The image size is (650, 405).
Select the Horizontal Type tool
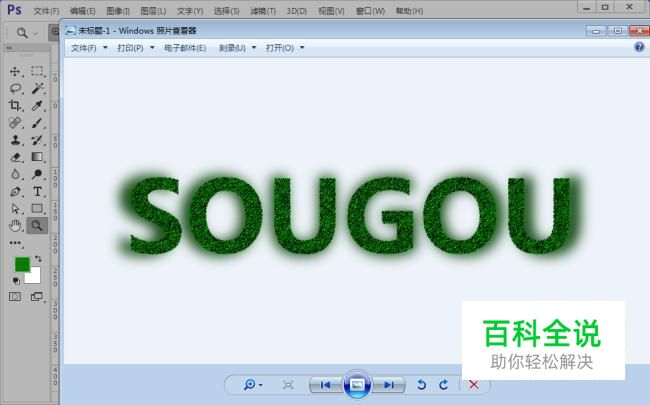pyautogui.click(x=37, y=192)
